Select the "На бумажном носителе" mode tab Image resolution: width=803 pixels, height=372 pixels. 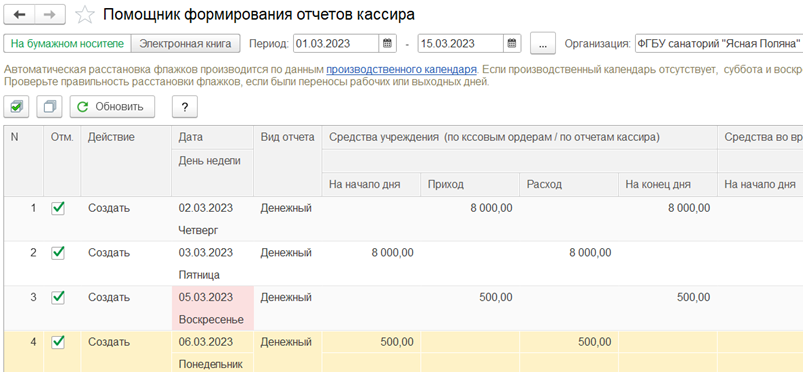[68, 44]
